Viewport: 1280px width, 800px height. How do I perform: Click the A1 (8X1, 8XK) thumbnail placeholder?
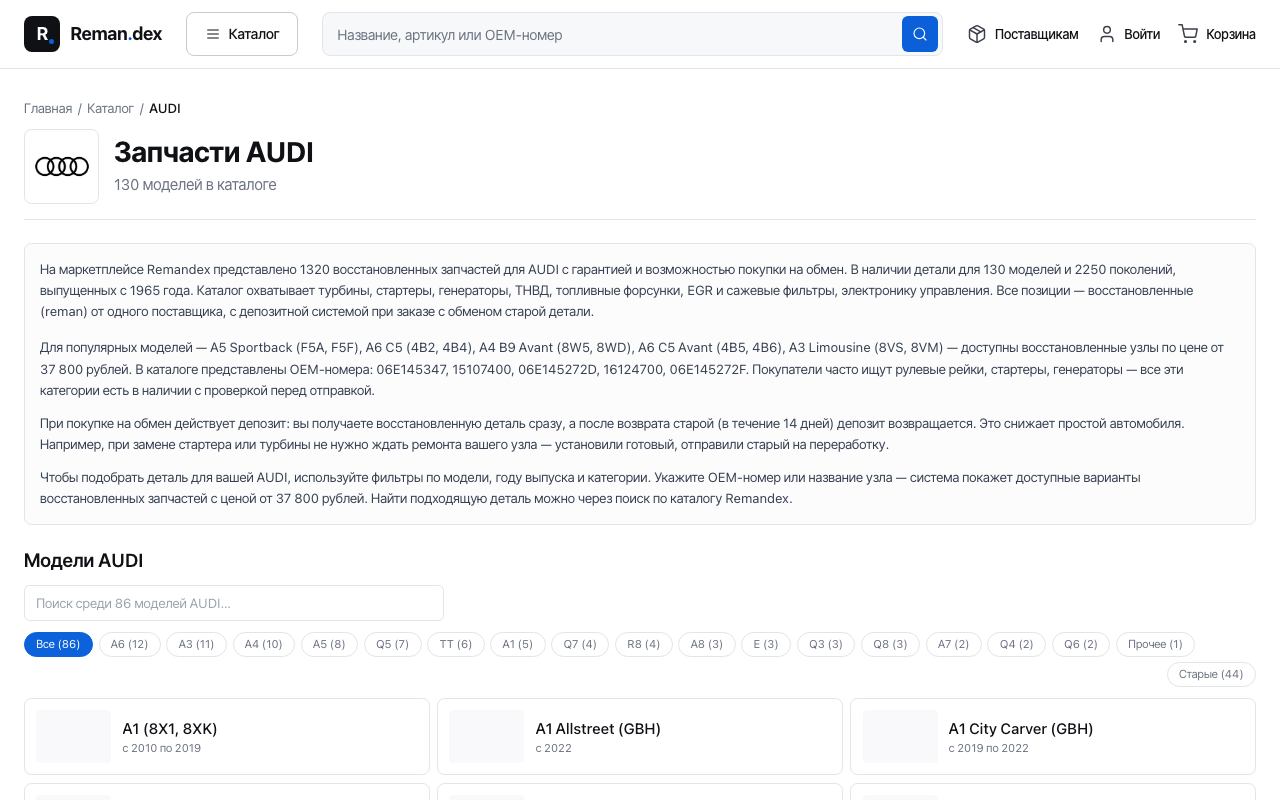coord(73,736)
